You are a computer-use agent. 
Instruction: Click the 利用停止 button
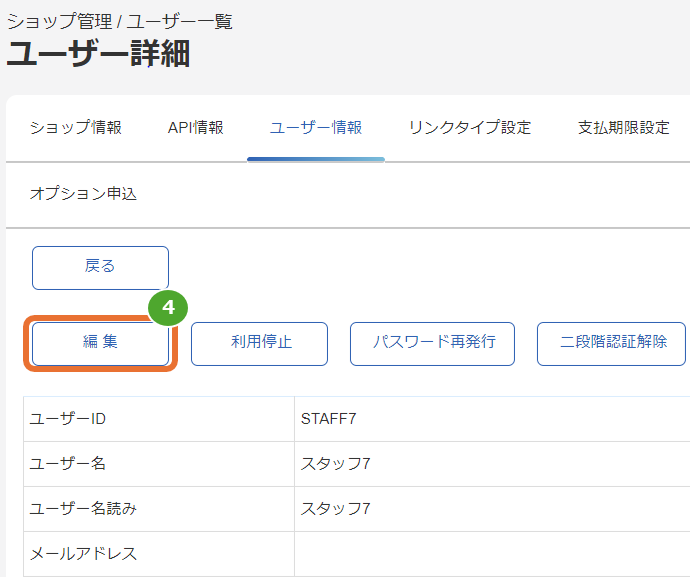pos(259,343)
